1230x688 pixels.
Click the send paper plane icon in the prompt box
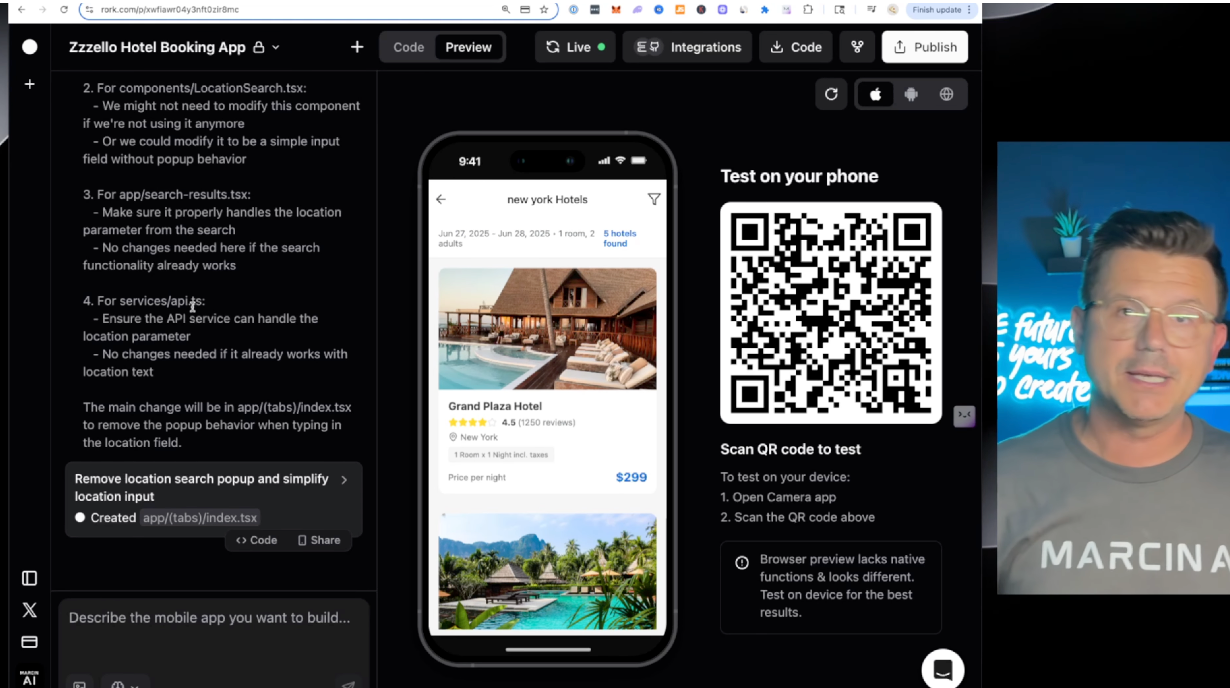point(348,684)
